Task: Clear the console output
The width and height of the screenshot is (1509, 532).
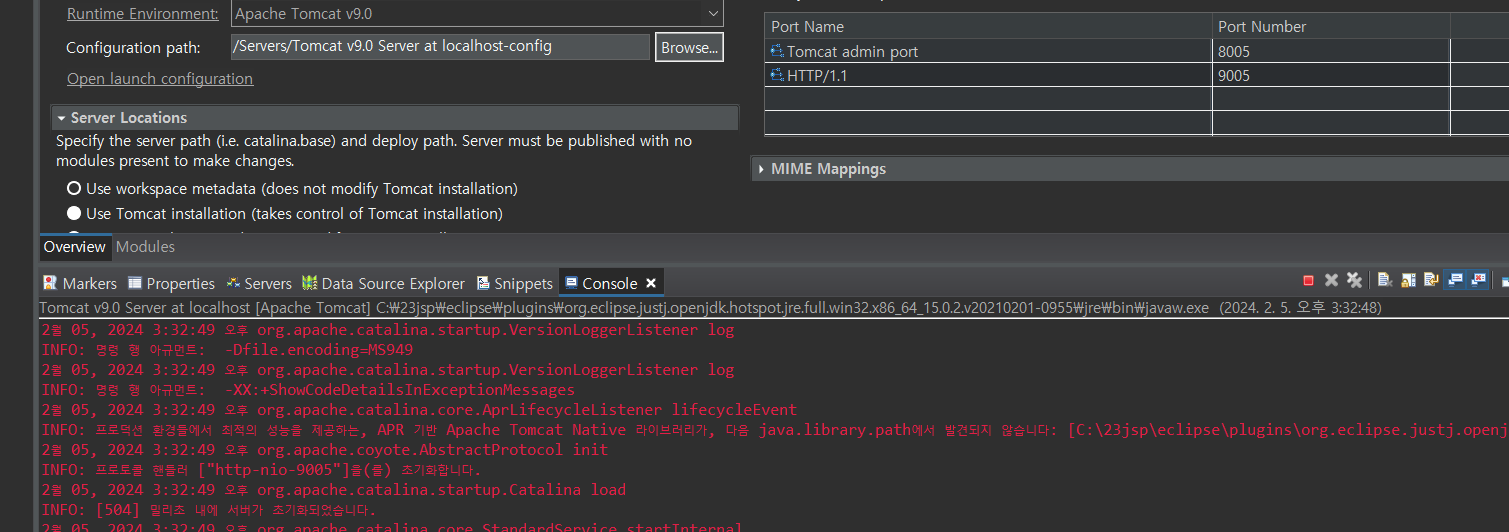Action: tap(1384, 281)
